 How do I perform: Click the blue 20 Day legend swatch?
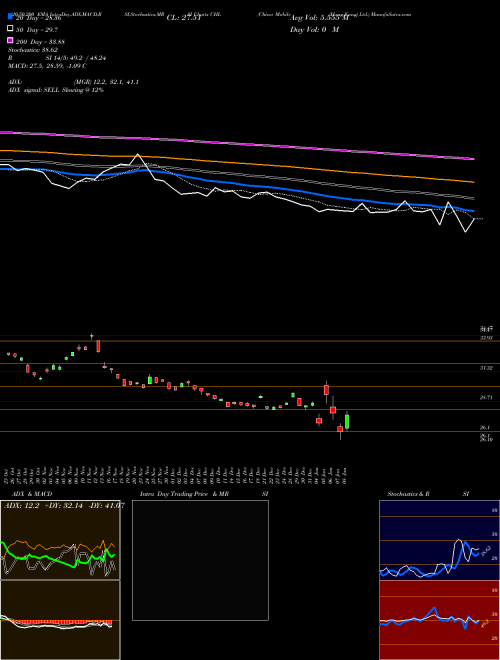10,17
